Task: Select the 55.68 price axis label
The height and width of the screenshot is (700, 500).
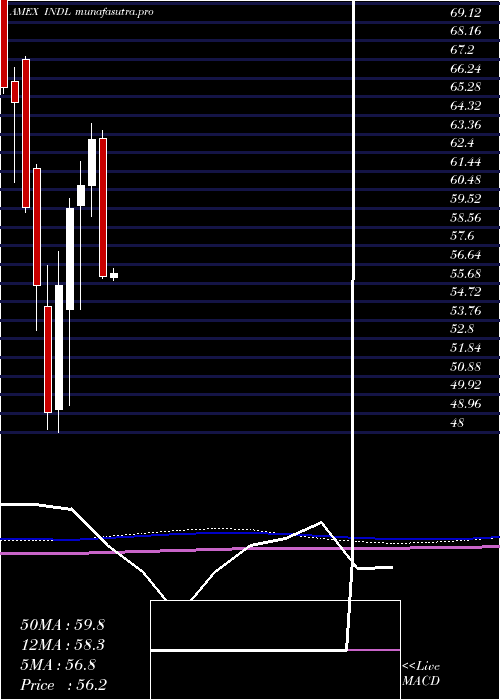Action: [x=466, y=274]
